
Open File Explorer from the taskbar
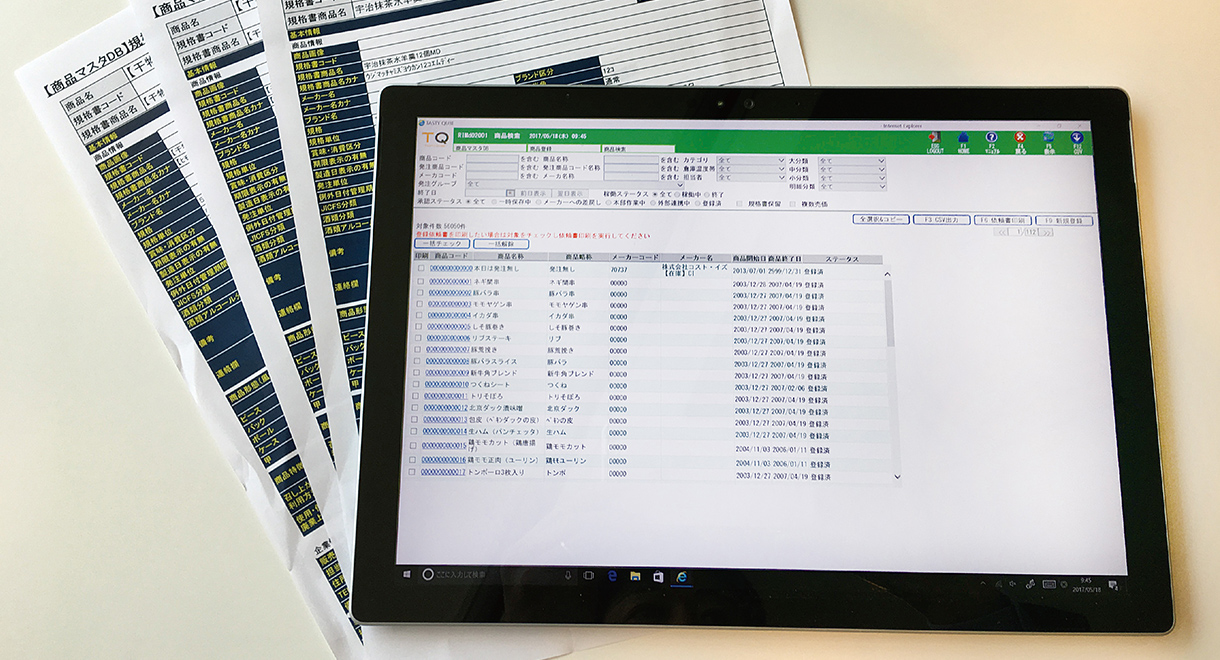tap(634, 576)
